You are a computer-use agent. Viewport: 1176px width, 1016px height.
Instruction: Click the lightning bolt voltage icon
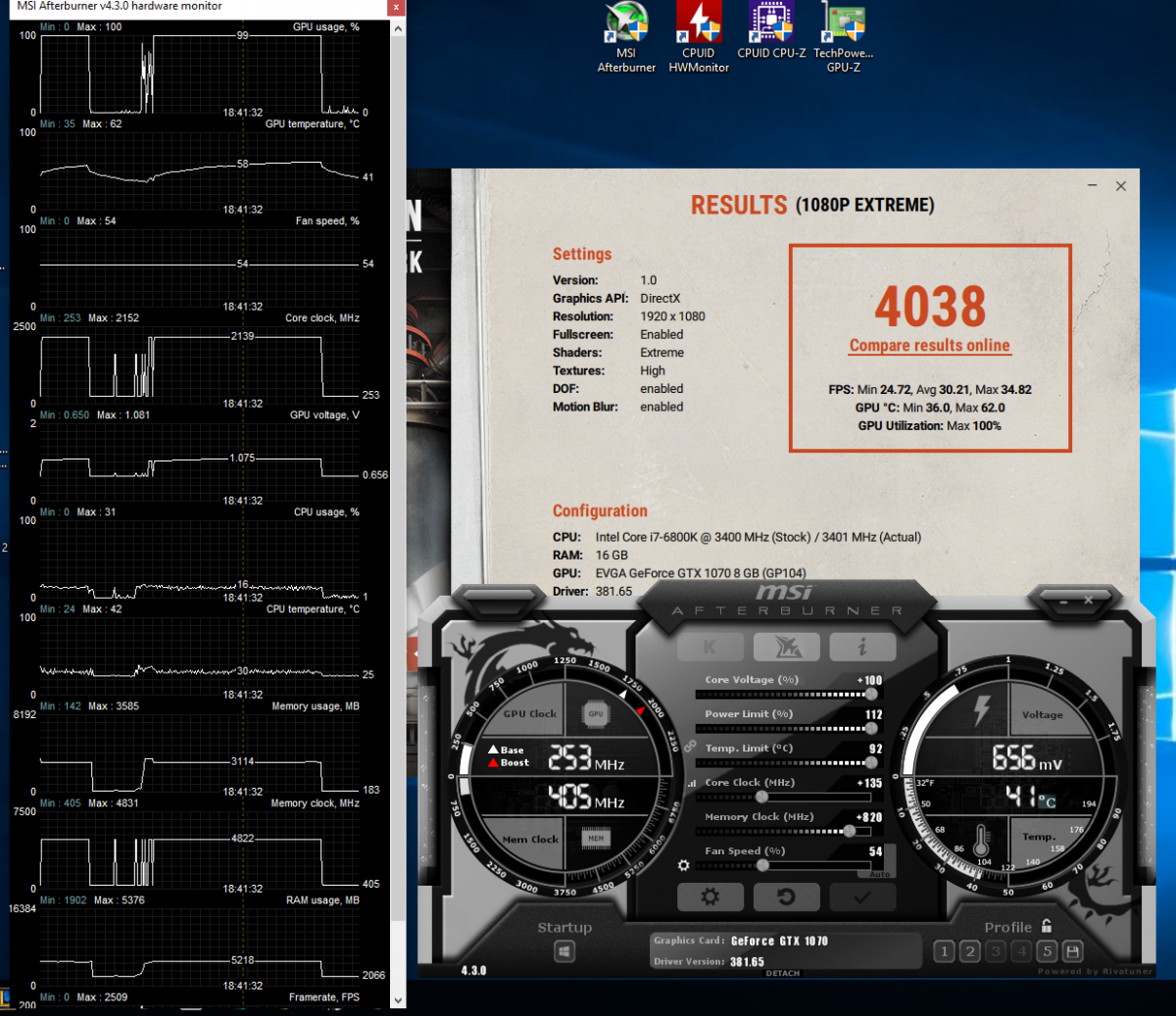[x=982, y=709]
